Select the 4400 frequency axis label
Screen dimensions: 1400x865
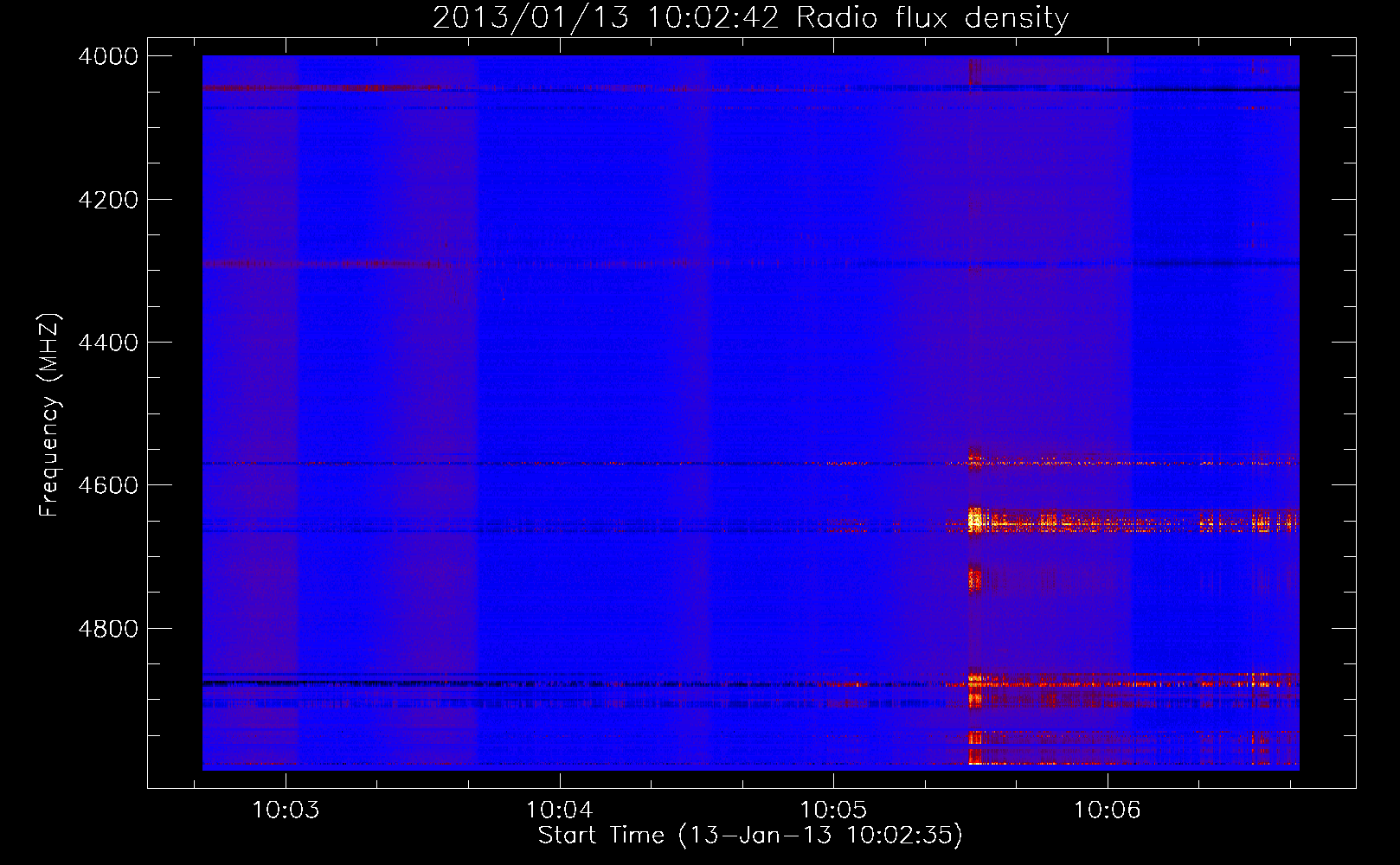coord(108,343)
